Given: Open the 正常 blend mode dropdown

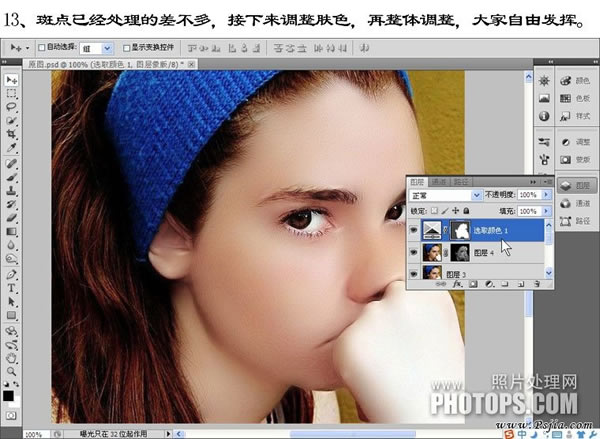Looking at the screenshot, I should pos(446,196).
